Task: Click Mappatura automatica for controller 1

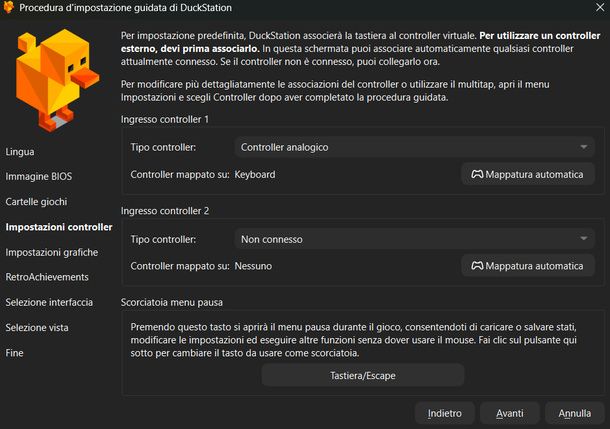Action: point(528,174)
